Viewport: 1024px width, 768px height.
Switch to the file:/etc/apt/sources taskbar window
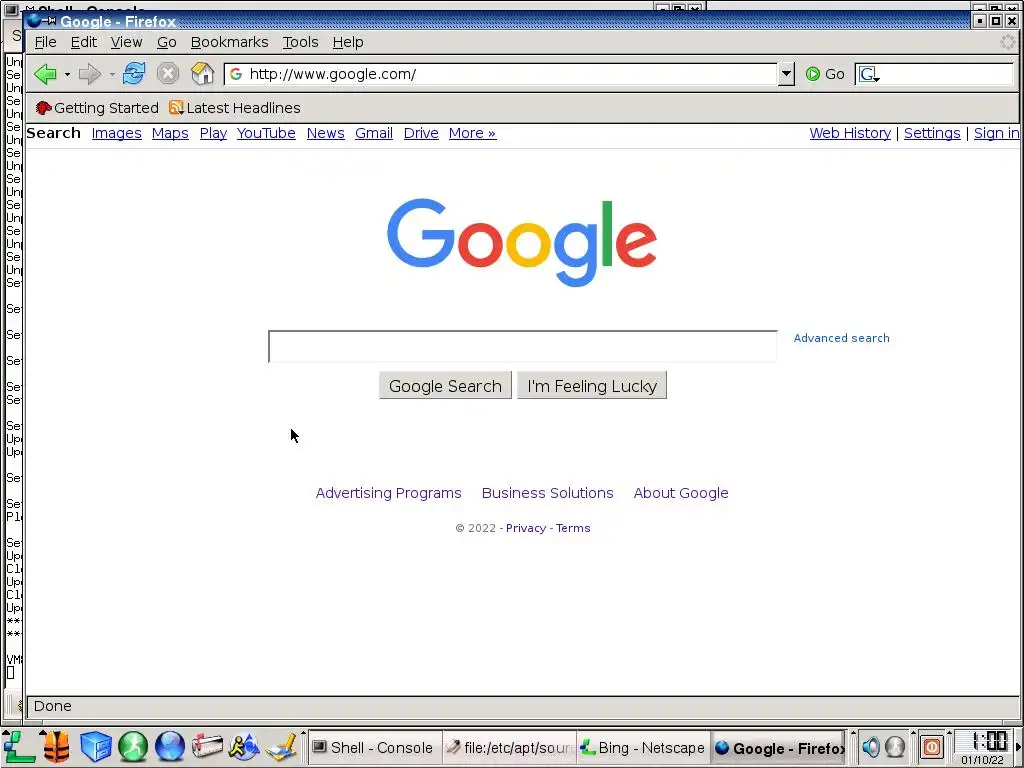509,748
